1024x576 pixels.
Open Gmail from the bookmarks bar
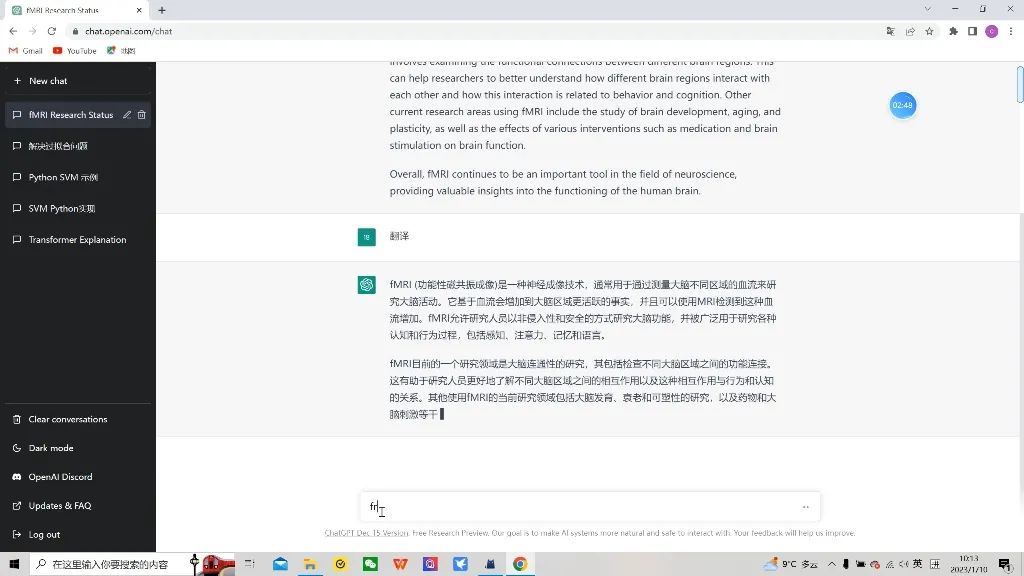(24, 50)
